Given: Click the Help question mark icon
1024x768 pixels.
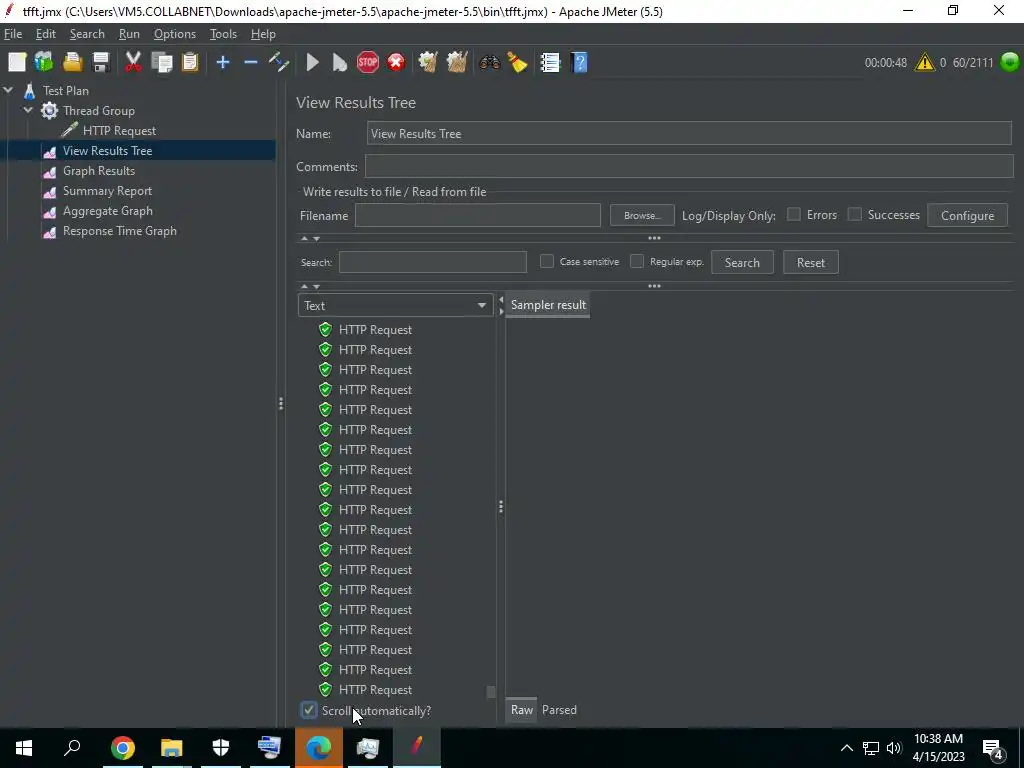Looking at the screenshot, I should [579, 63].
